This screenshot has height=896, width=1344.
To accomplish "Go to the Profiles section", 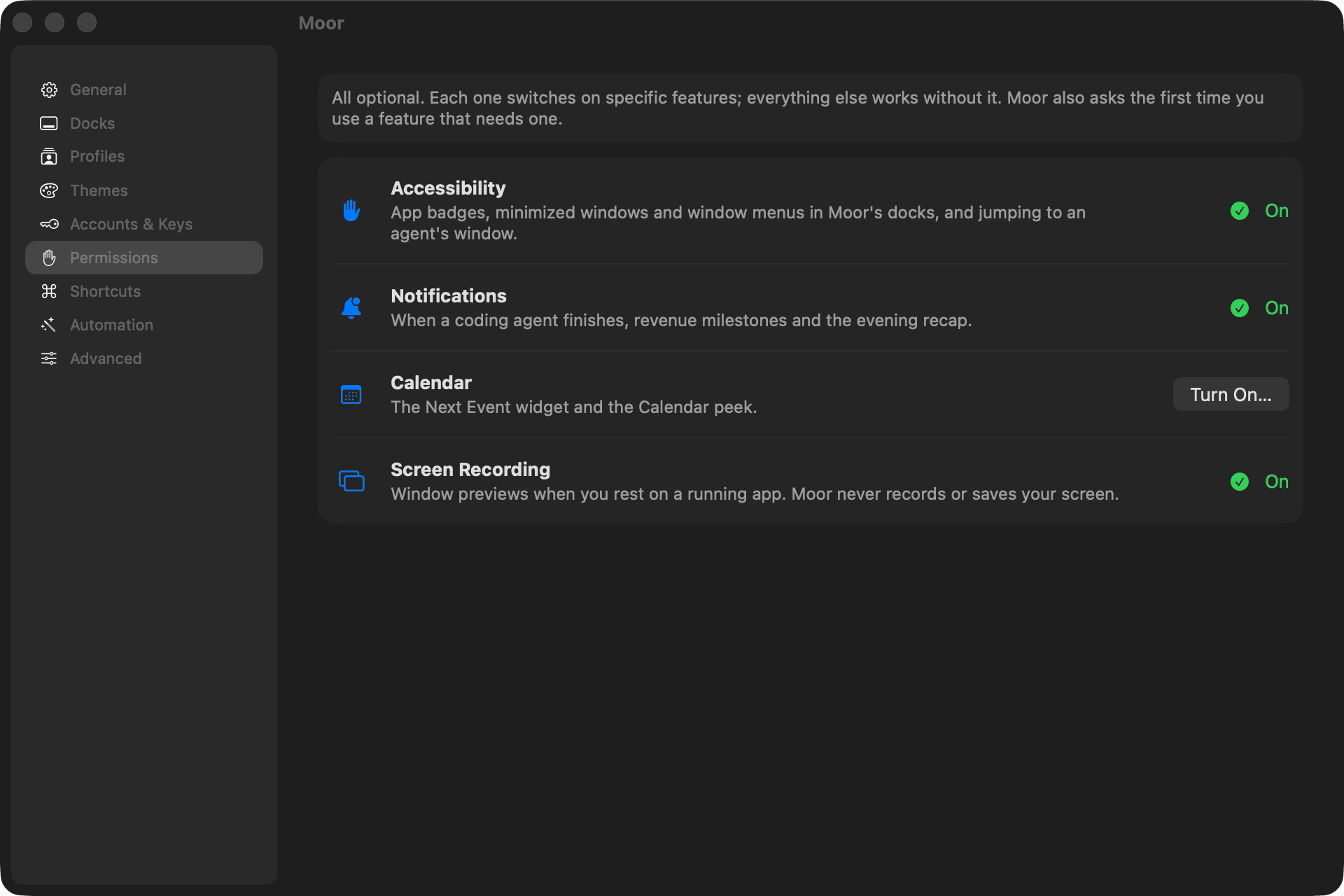I will (144, 157).
